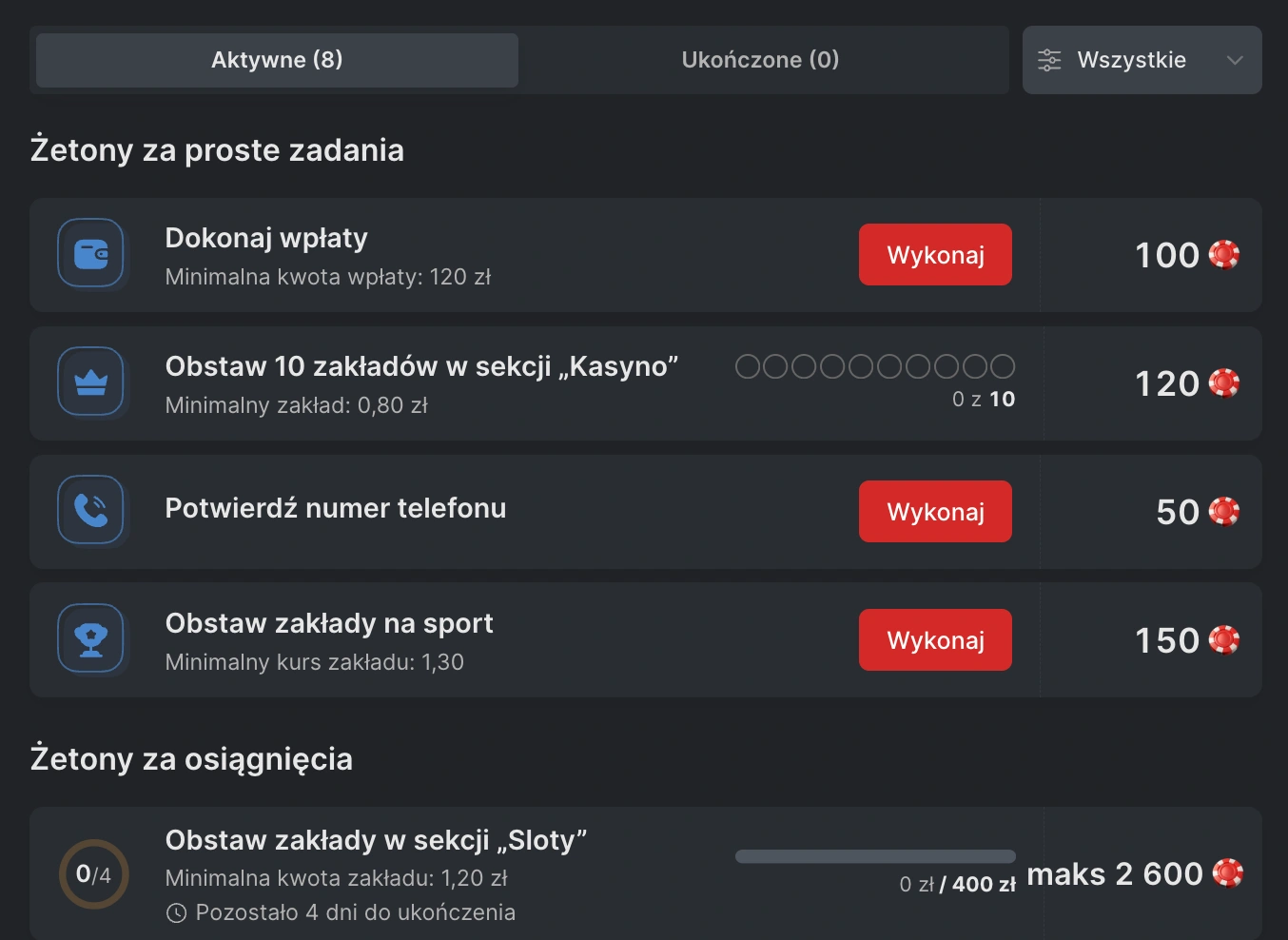Click the chip icon next to 120 reward
This screenshot has height=940, width=1288.
coord(1224,382)
